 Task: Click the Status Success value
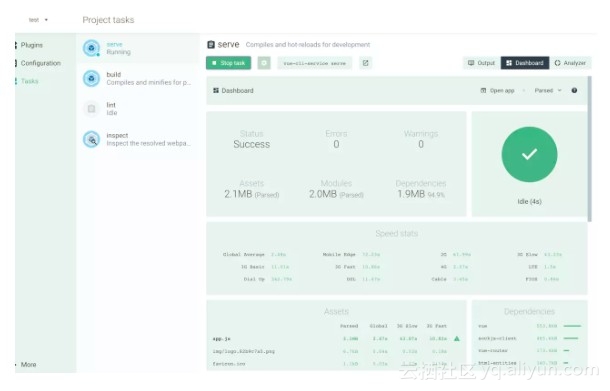252,144
